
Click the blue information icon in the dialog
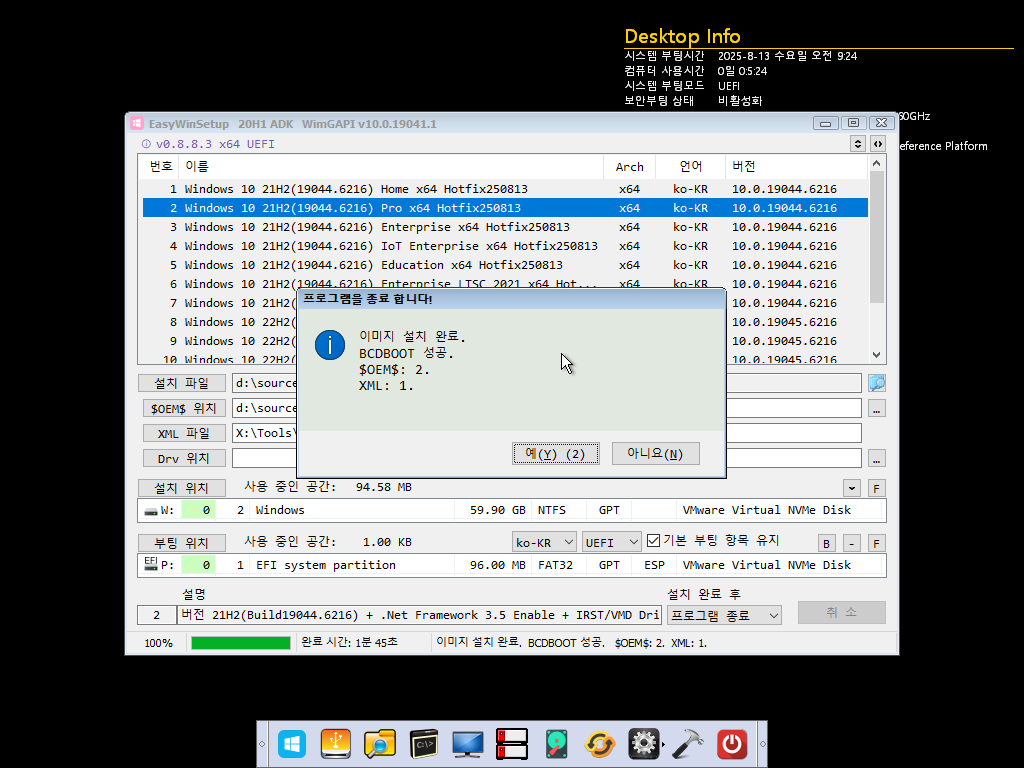(x=330, y=345)
